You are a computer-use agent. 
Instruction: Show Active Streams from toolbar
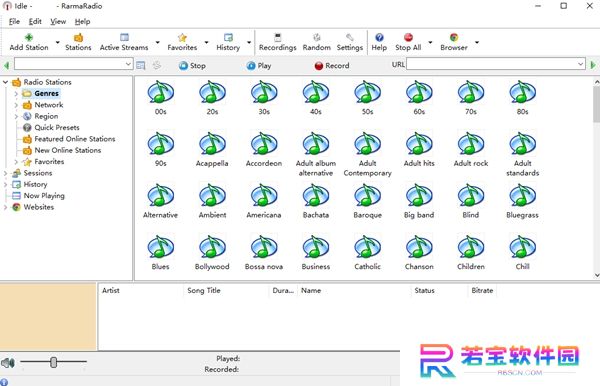[x=124, y=42]
